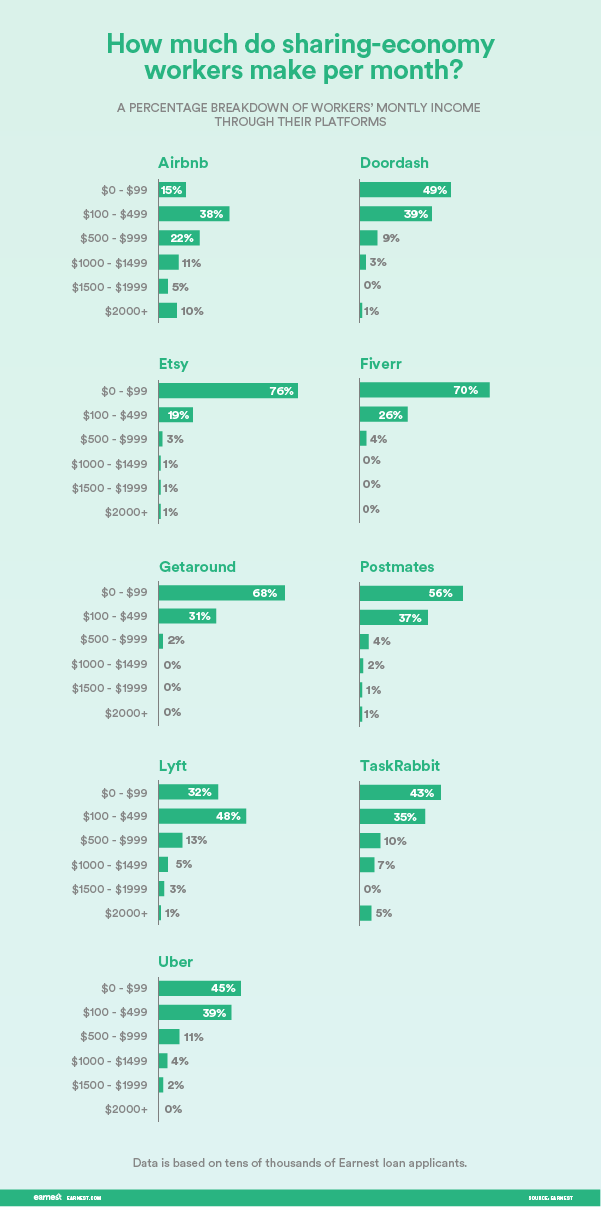Click the main infographic title
Screen dimensions: 601x1207
[300, 59]
